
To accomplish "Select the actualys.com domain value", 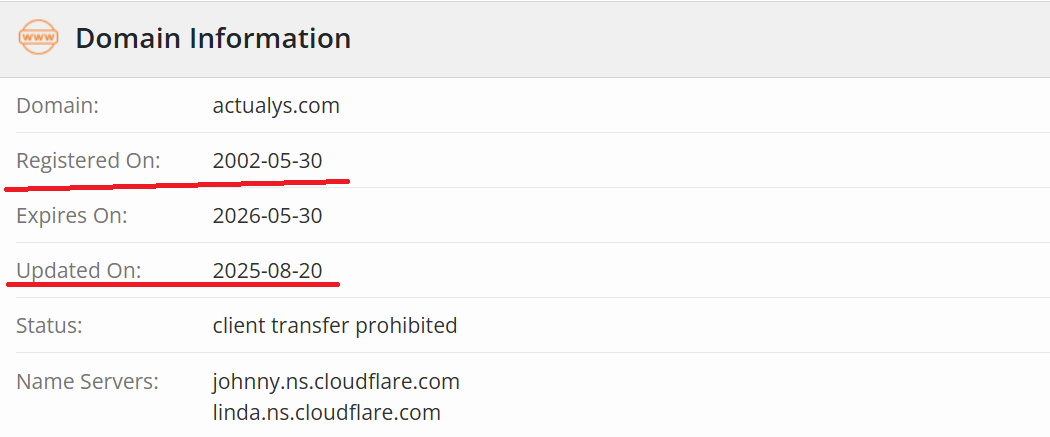I will pyautogui.click(x=276, y=105).
